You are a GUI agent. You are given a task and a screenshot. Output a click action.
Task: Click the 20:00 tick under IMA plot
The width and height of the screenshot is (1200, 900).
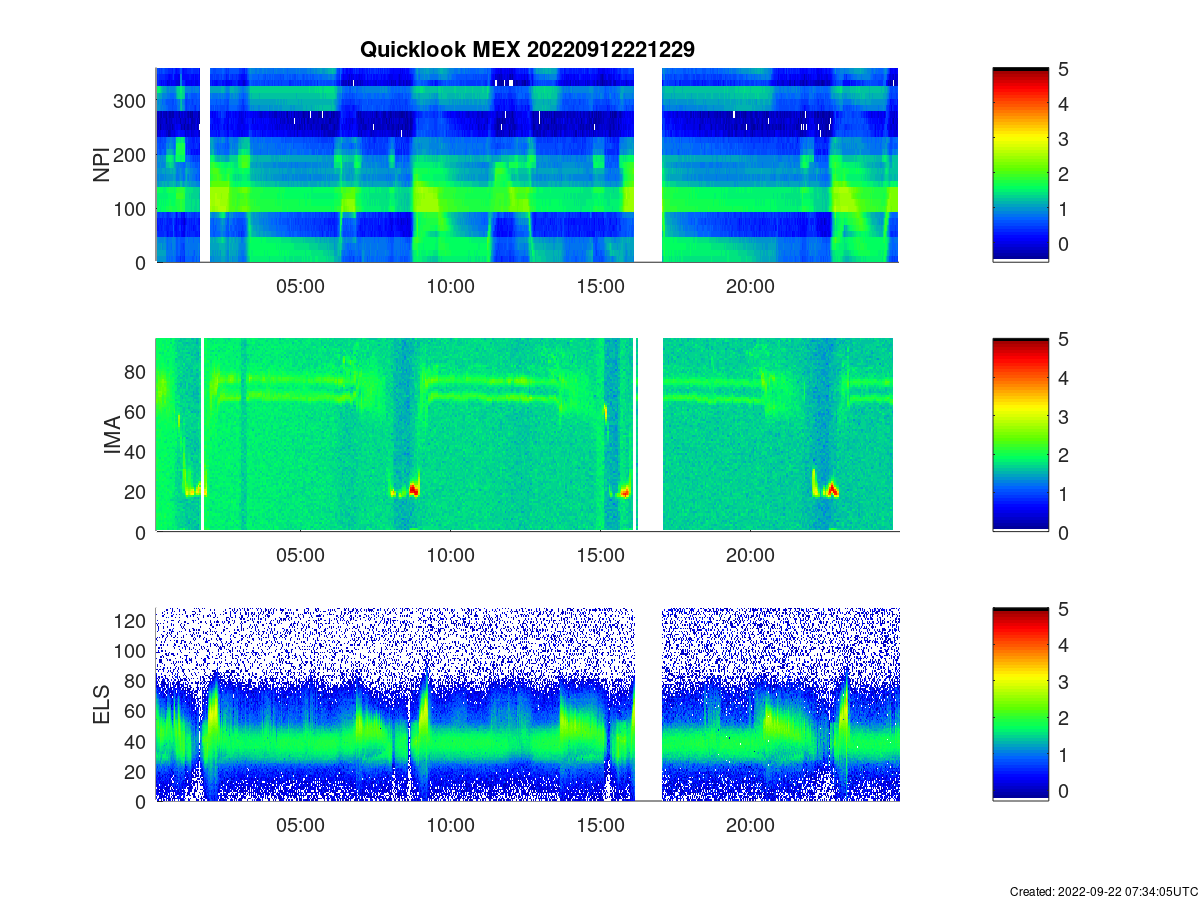pyautogui.click(x=750, y=556)
